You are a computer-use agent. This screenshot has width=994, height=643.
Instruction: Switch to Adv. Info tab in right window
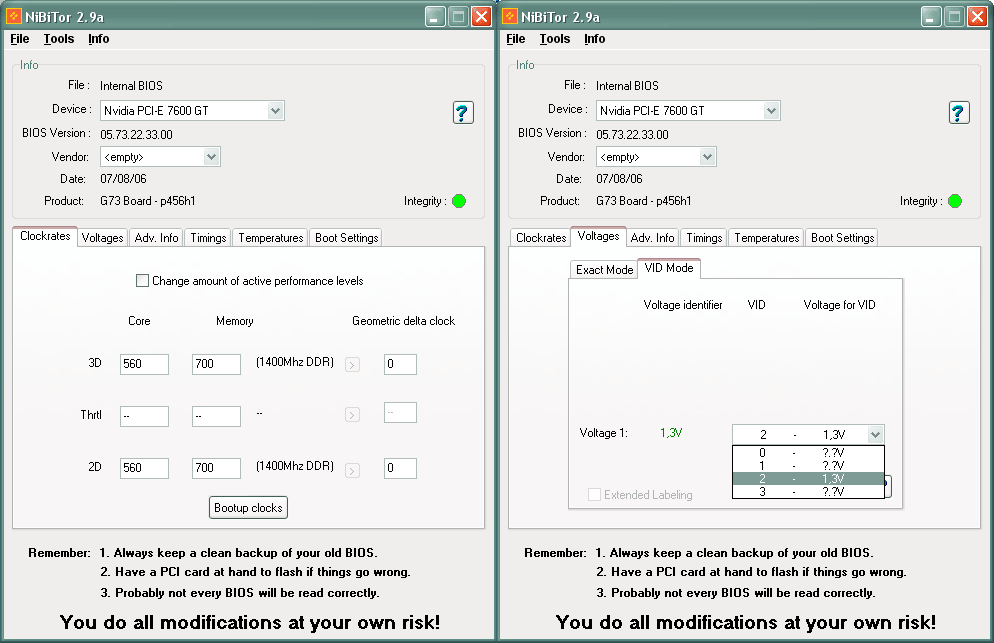click(x=652, y=238)
